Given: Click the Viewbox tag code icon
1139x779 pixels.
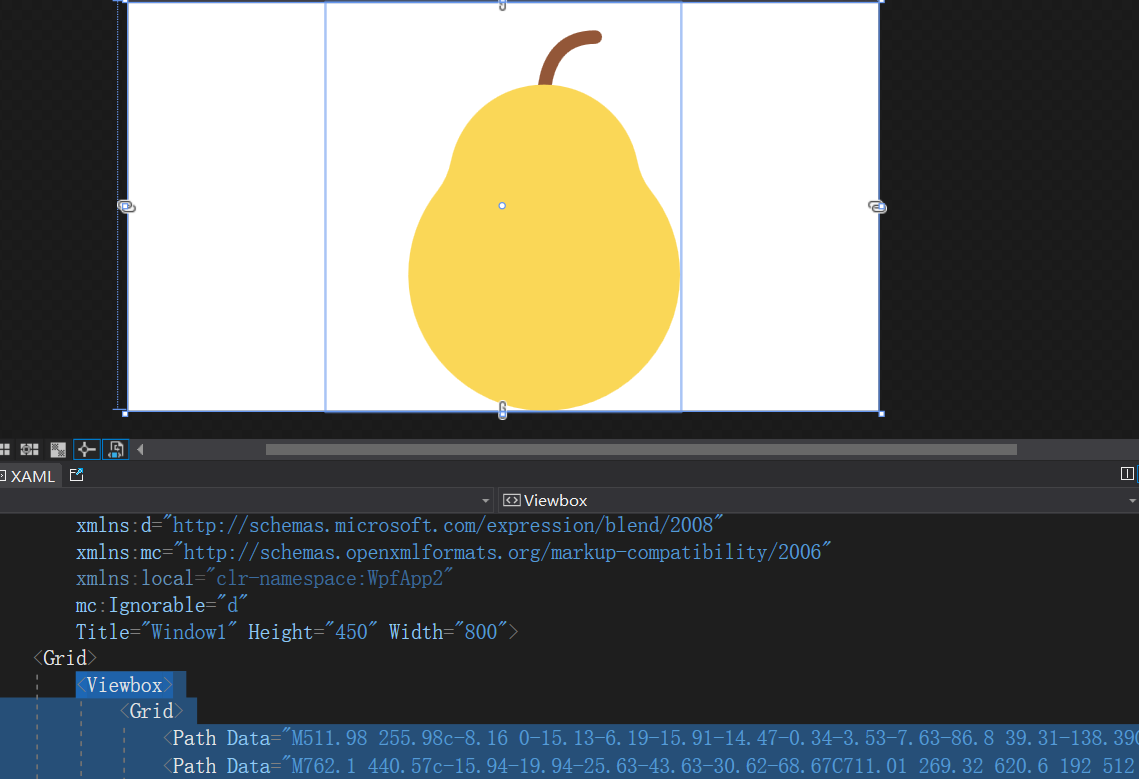Looking at the screenshot, I should [511, 501].
